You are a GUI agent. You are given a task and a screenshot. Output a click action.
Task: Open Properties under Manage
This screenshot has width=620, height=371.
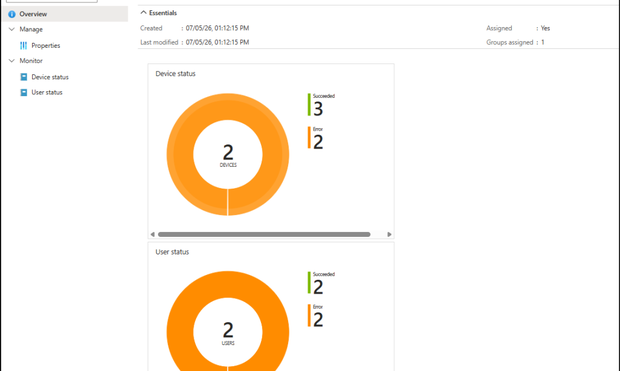[x=46, y=45]
